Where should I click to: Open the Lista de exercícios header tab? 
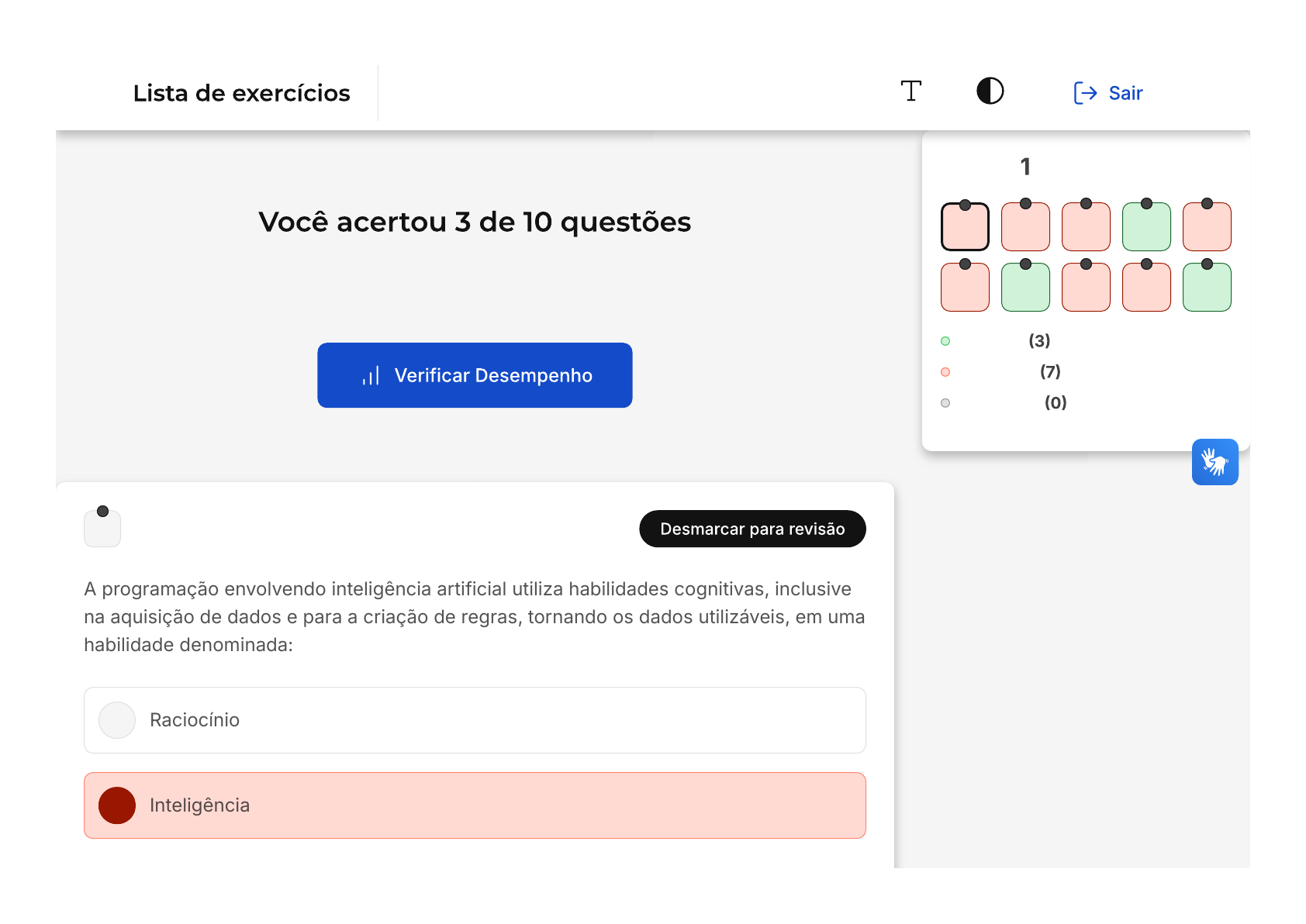241,93
